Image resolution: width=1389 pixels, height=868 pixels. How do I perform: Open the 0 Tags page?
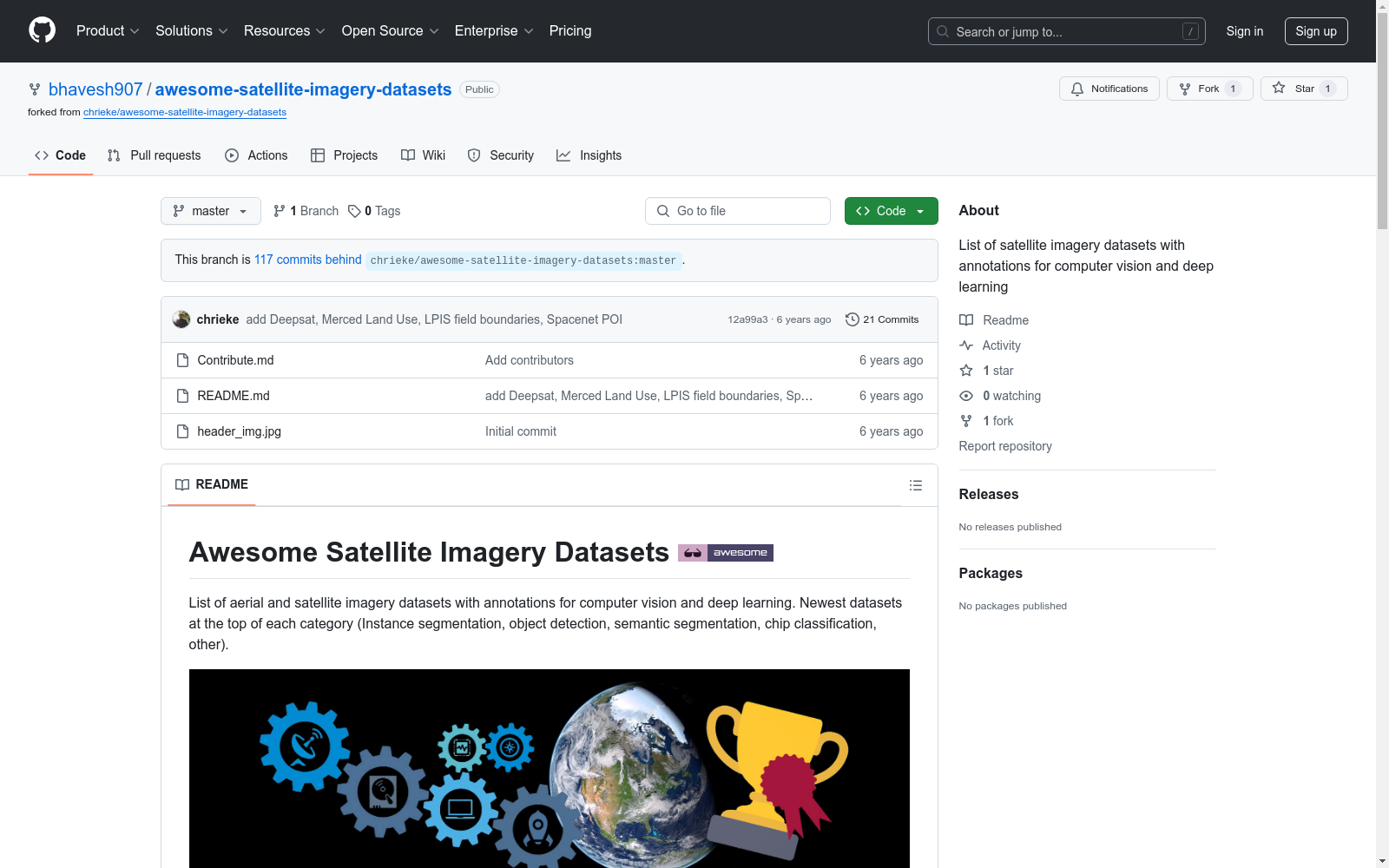pos(374,211)
